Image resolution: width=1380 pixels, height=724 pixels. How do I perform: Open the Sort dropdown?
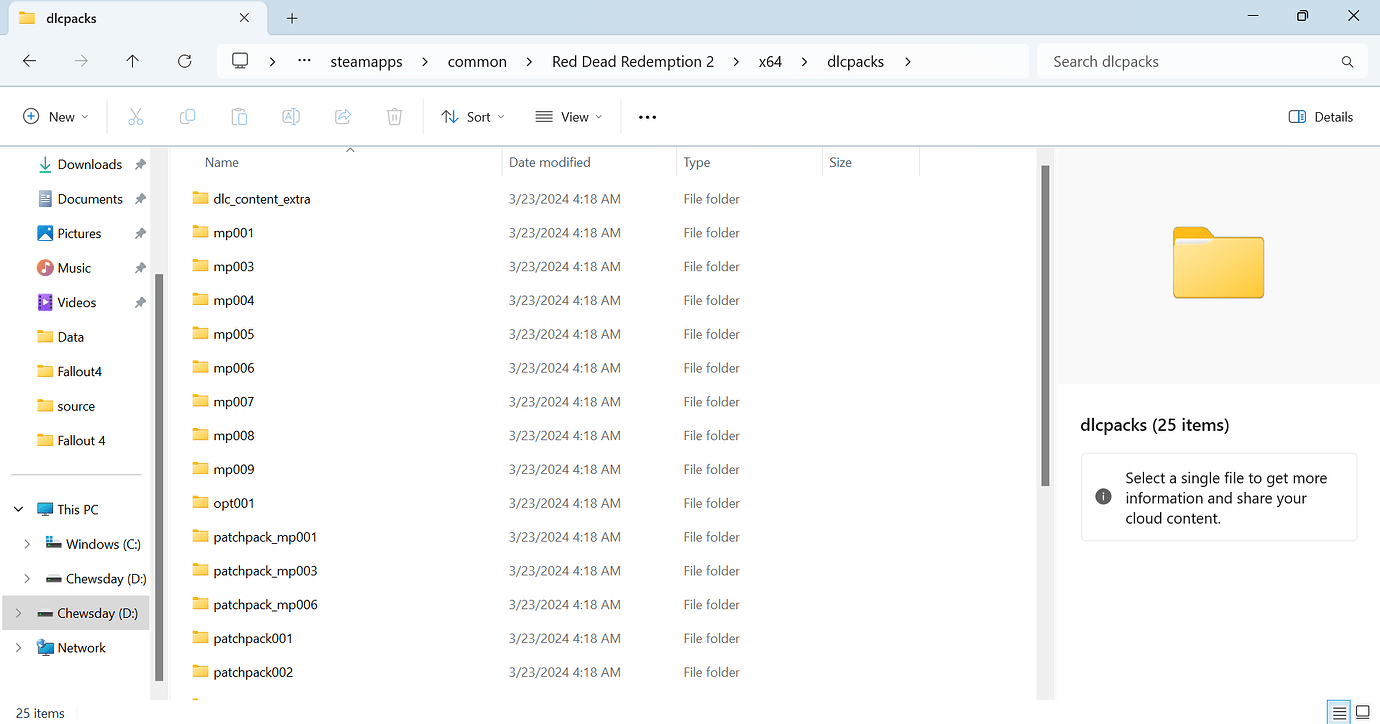(472, 117)
